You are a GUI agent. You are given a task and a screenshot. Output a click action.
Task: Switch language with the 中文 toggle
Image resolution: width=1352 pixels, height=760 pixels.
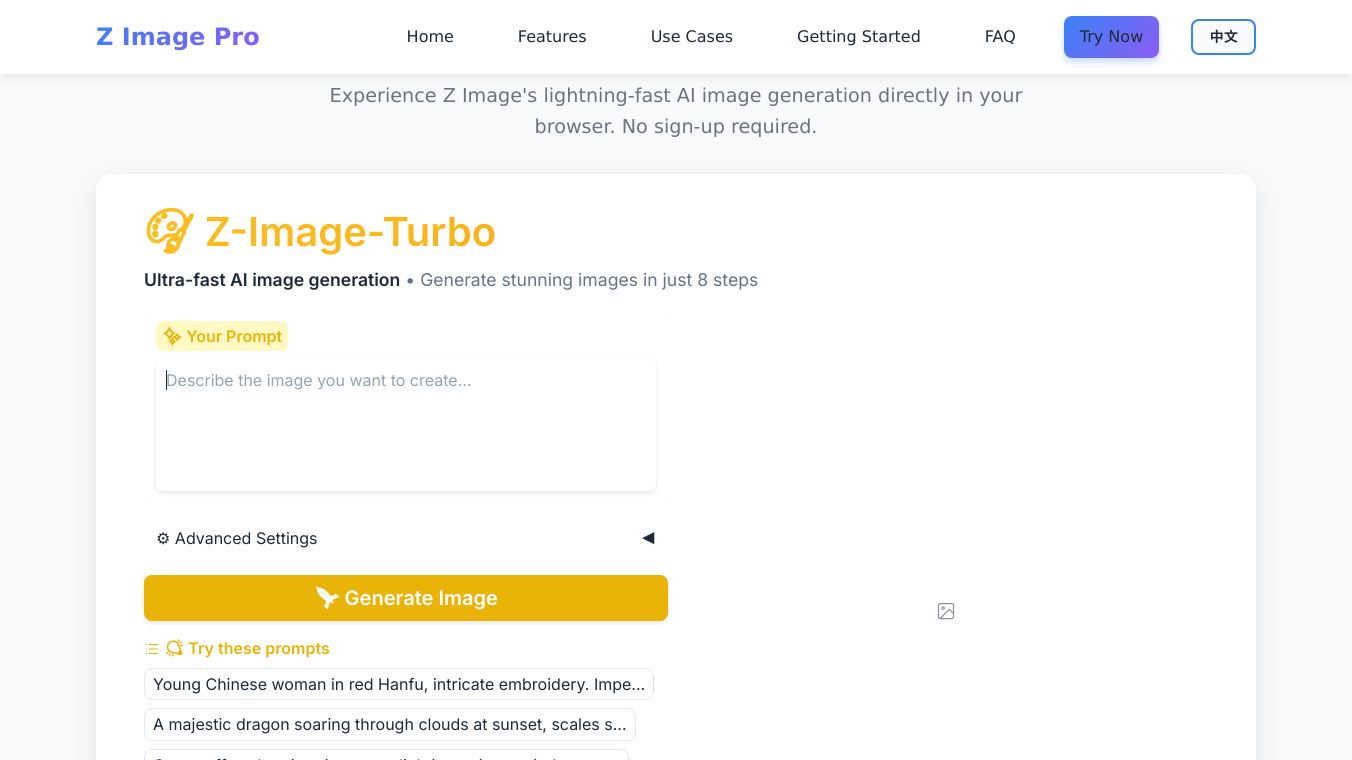(x=1223, y=37)
